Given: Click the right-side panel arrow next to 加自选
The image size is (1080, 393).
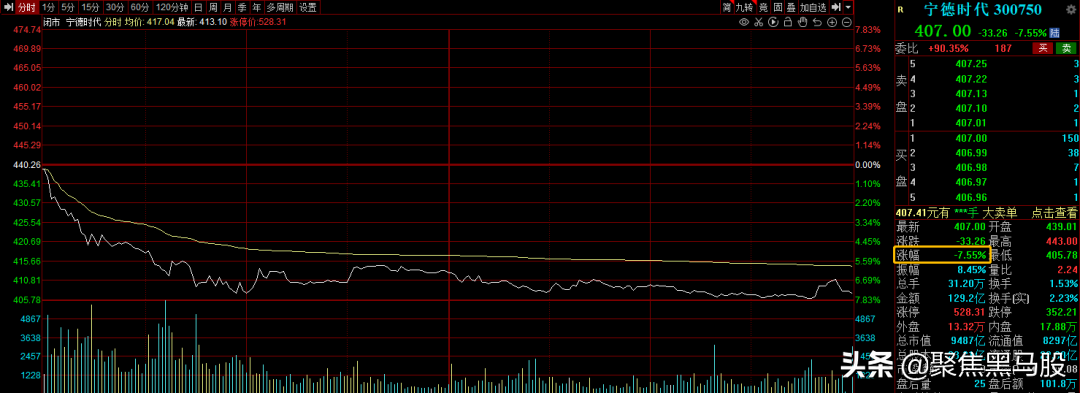Looking at the screenshot, I should coord(836,8).
